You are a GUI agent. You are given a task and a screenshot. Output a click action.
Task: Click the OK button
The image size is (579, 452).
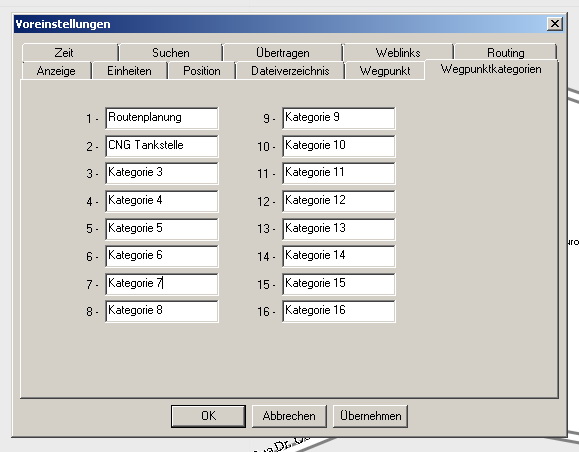coord(208,416)
